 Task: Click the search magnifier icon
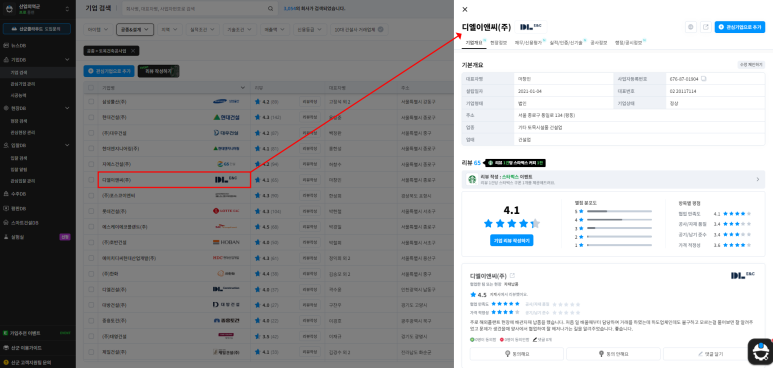(x=270, y=9)
